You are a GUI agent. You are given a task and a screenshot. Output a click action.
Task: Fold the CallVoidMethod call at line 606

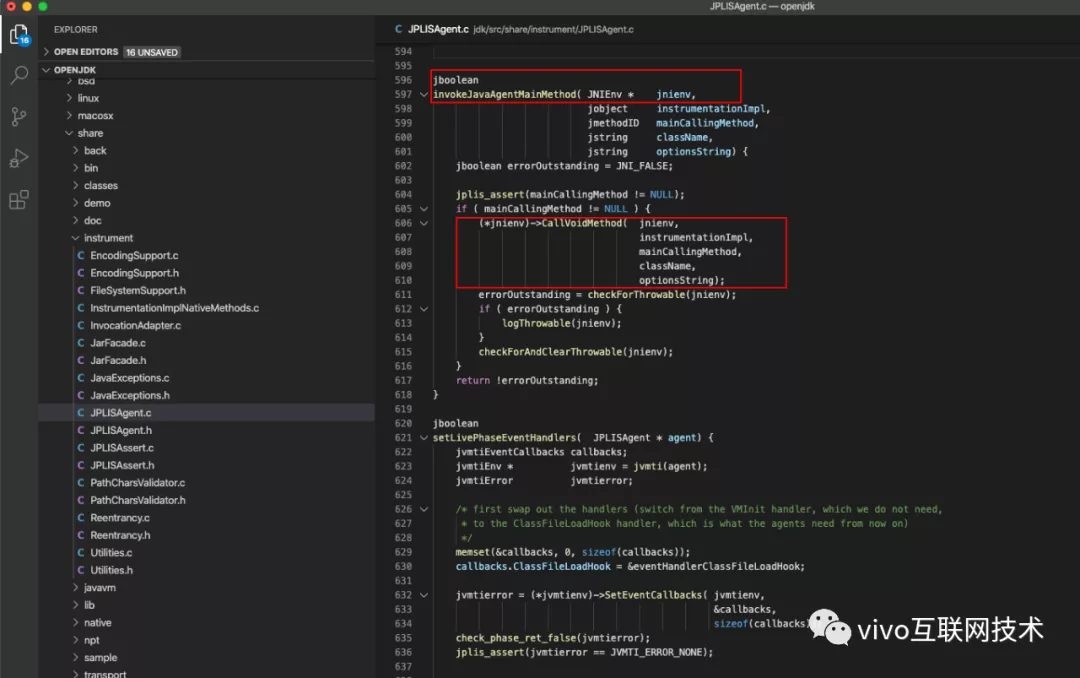[424, 223]
